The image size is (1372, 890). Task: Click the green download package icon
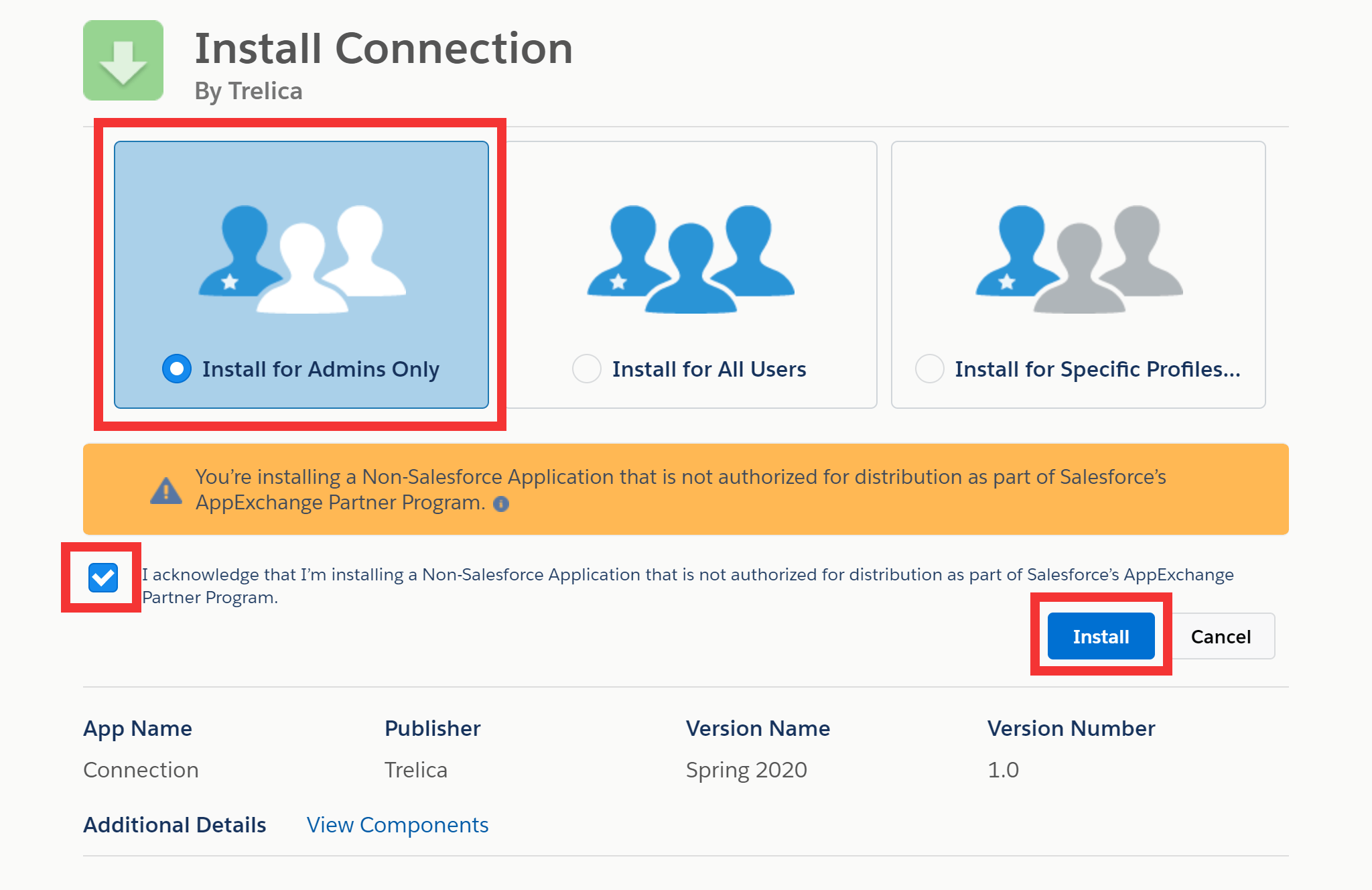pos(123,60)
